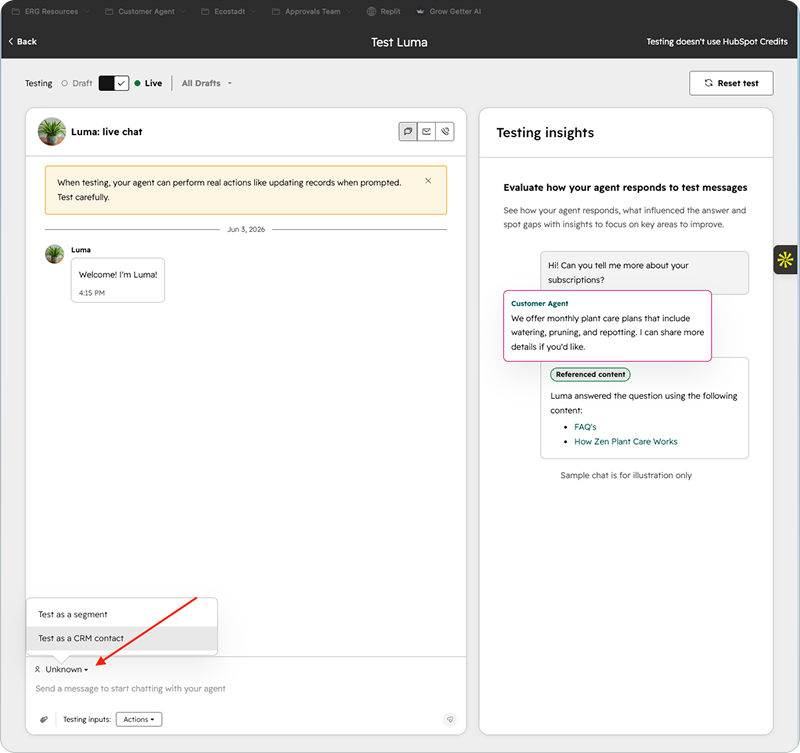This screenshot has width=800, height=753.
Task: Click the 'Luma: live chat' title
Action: click(x=107, y=132)
